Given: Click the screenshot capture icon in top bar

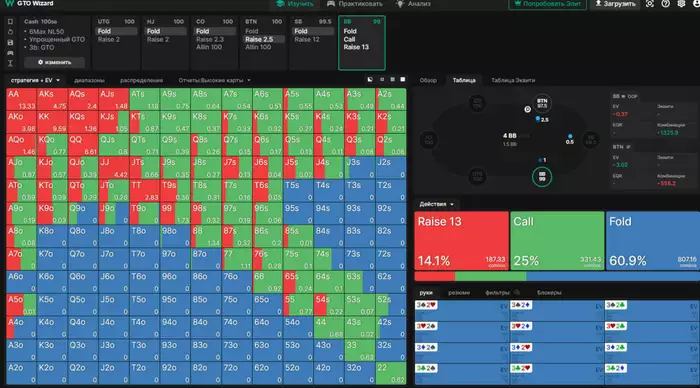Looking at the screenshot, I should [650, 4].
